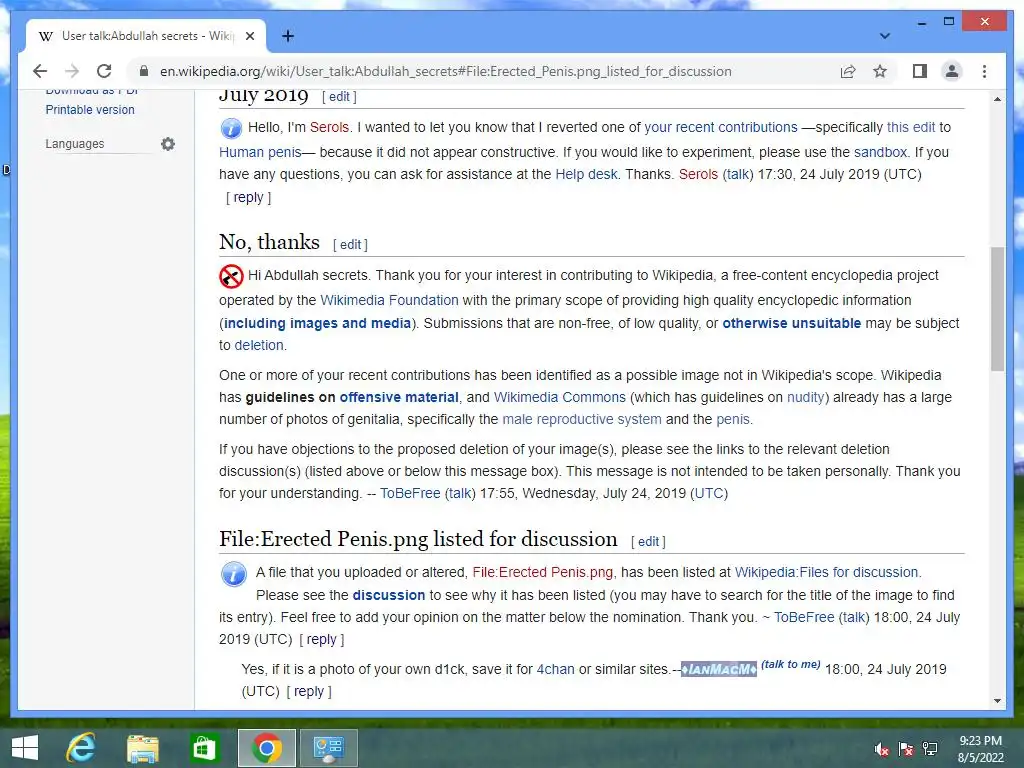The height and width of the screenshot is (768, 1024).
Task: Switch to Chrome in the taskbar
Action: [266, 748]
